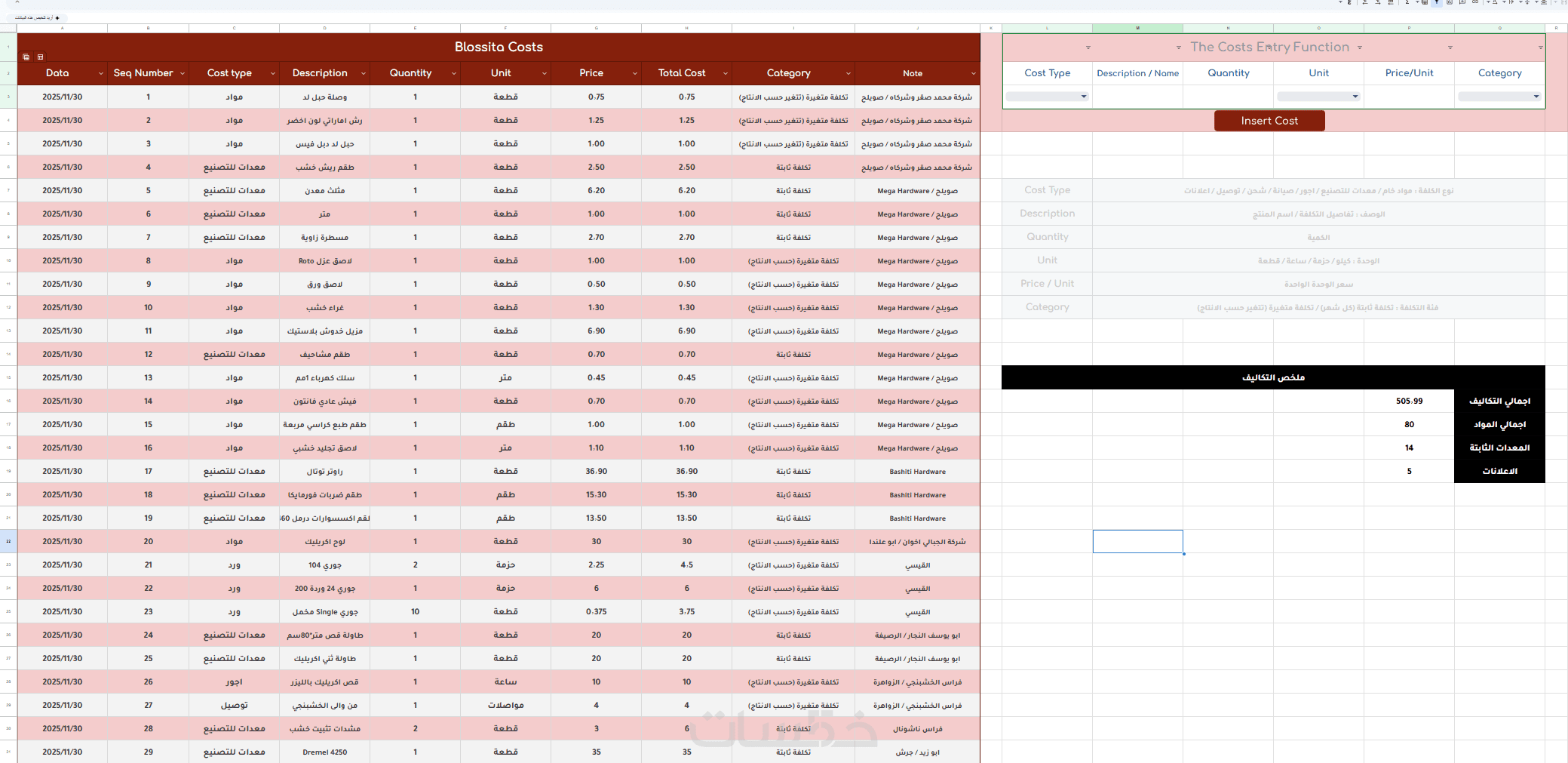The width and height of the screenshot is (1568, 763).
Task: Click the Arabic AI summarize-data suggestion chip
Action: pyautogui.click(x=36, y=17)
